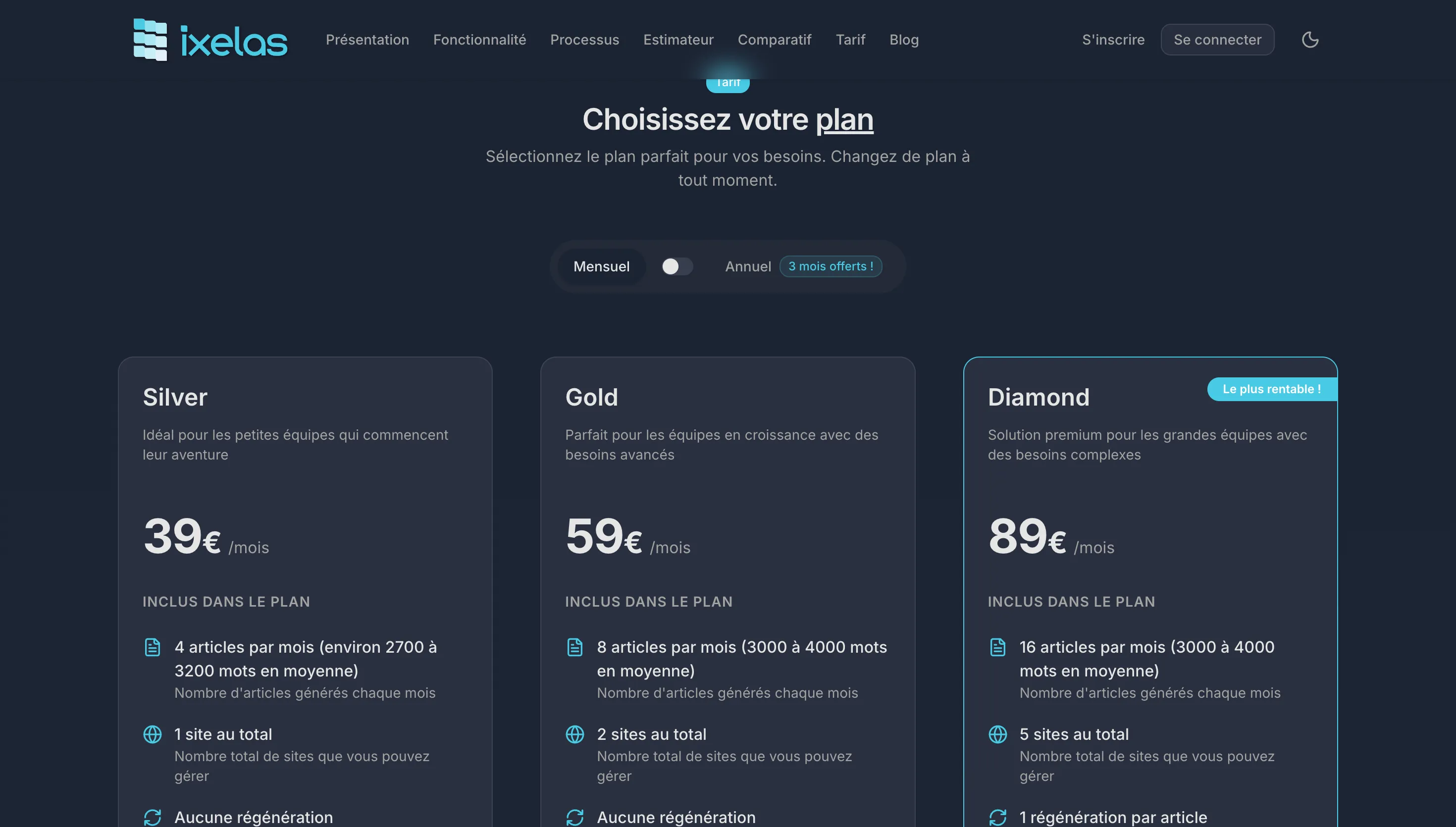Toggle the dark mode moon icon
The height and width of the screenshot is (827, 1456).
[1309, 40]
